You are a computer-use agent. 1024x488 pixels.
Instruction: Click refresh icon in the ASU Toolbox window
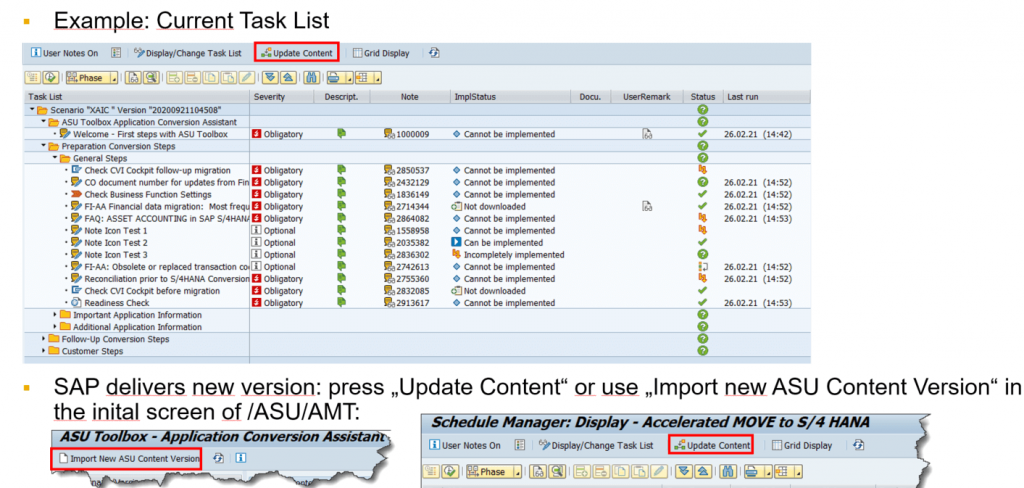pos(218,459)
